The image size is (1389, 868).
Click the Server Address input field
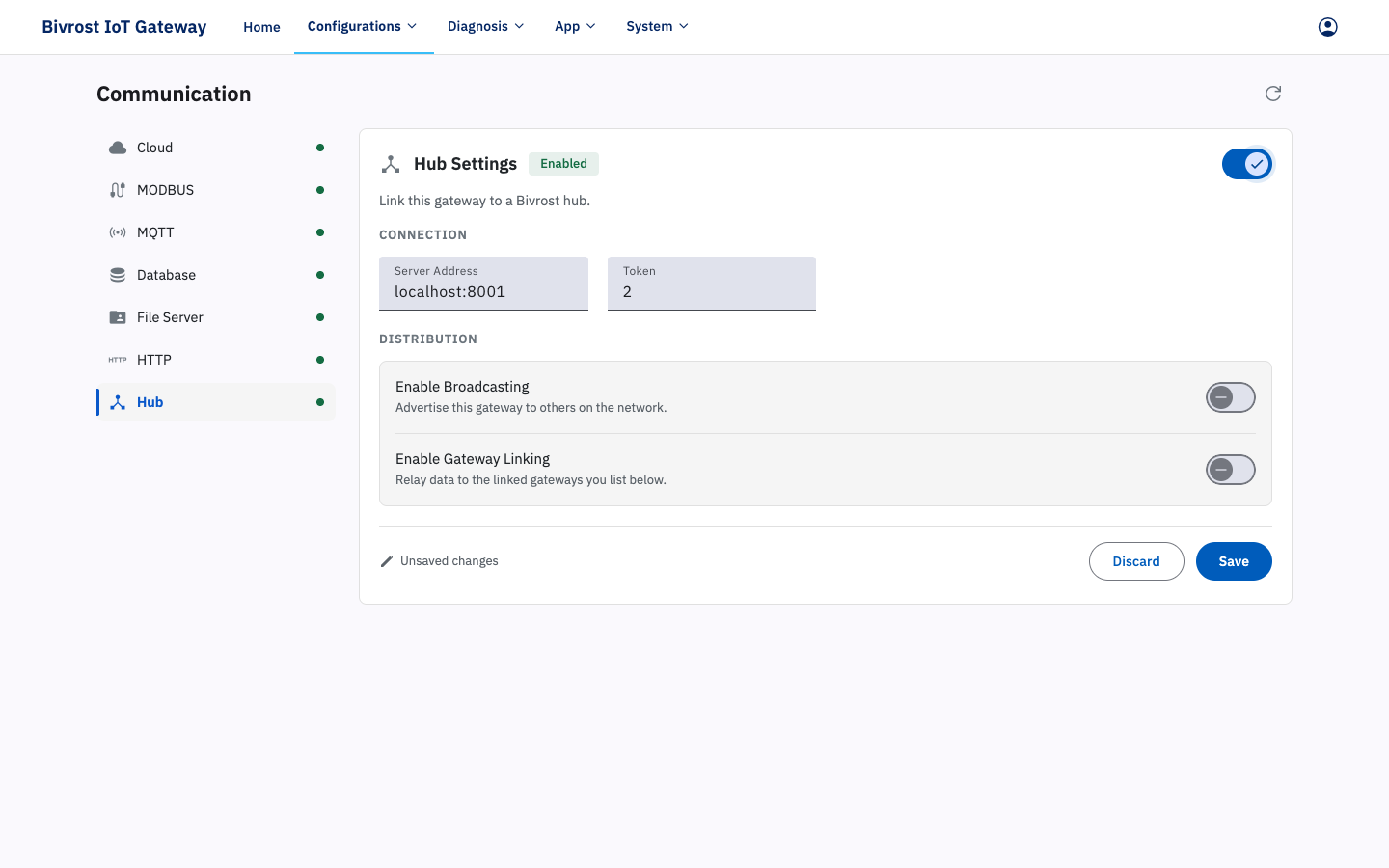pos(483,284)
